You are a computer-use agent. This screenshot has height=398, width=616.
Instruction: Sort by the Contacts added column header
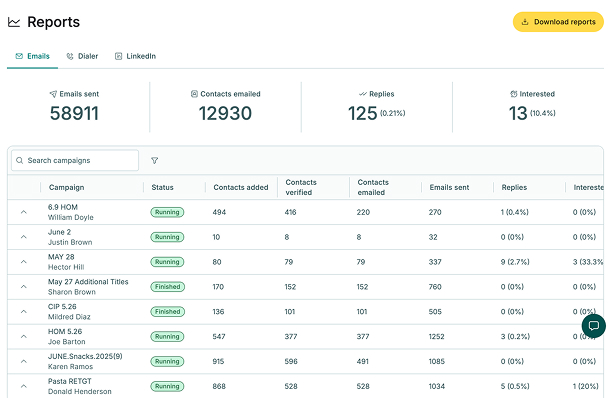pyautogui.click(x=241, y=187)
